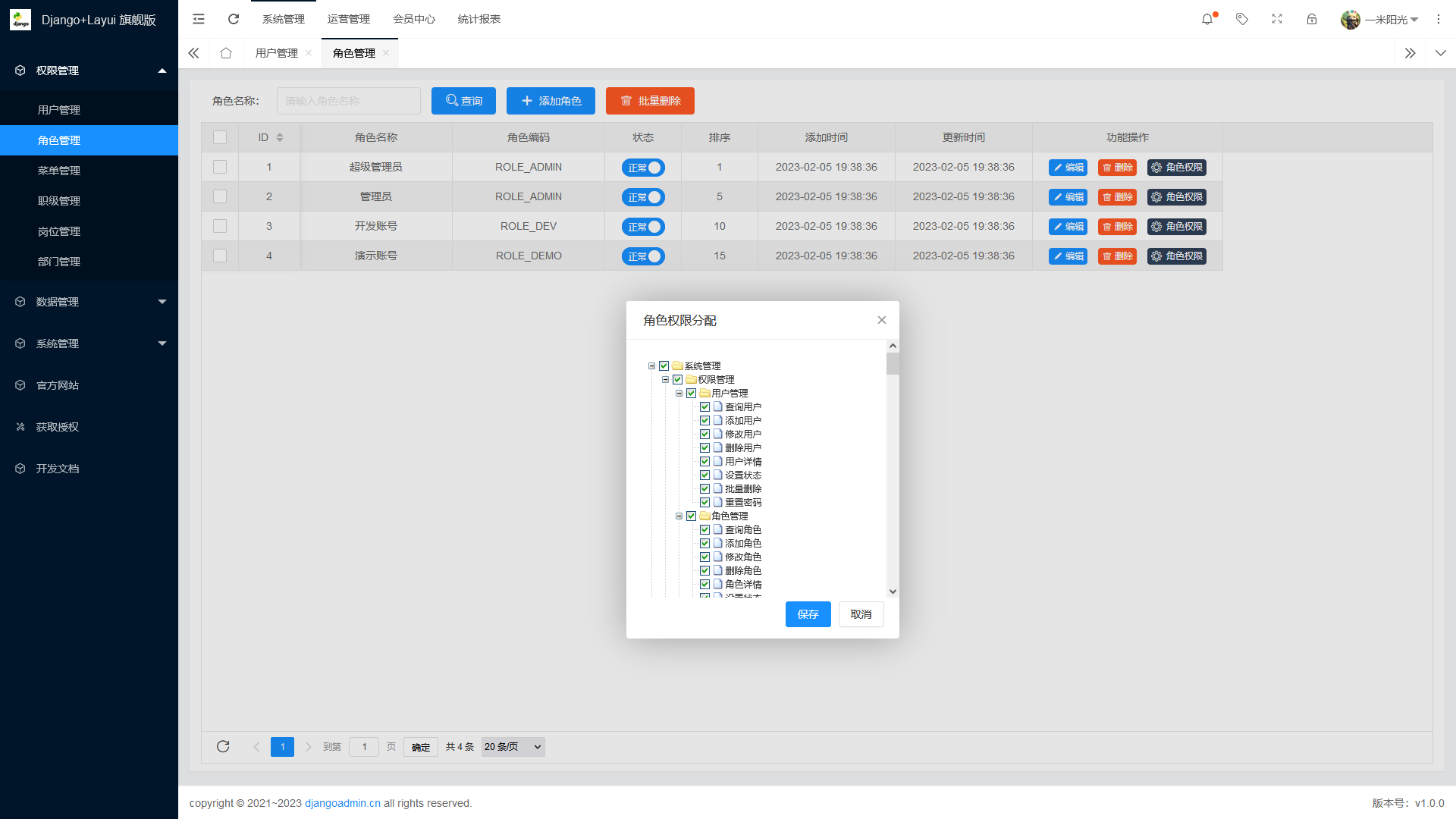Visit the djangoadmin.cn footer link

coord(342,803)
